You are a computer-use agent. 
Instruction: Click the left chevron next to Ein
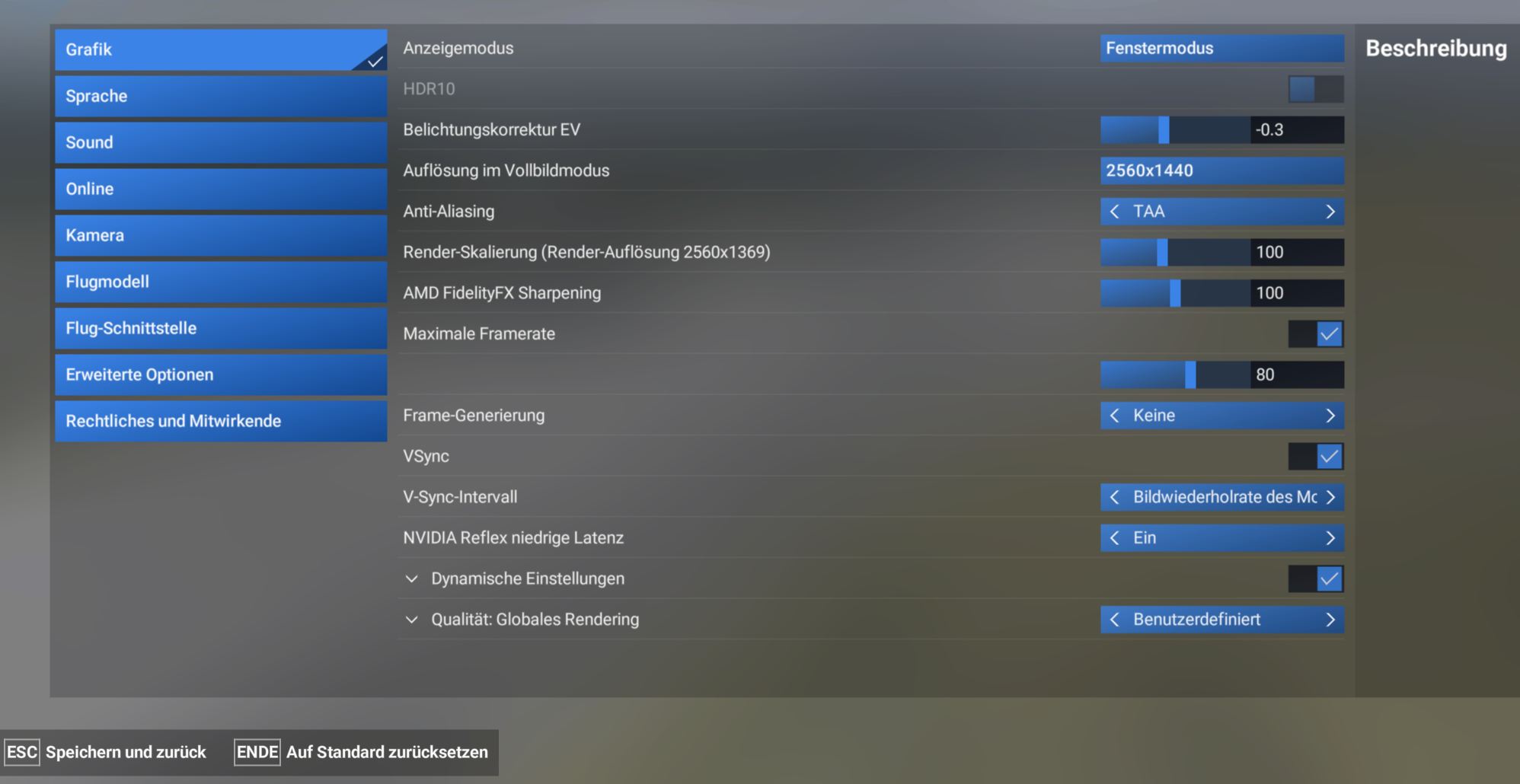pos(1114,538)
